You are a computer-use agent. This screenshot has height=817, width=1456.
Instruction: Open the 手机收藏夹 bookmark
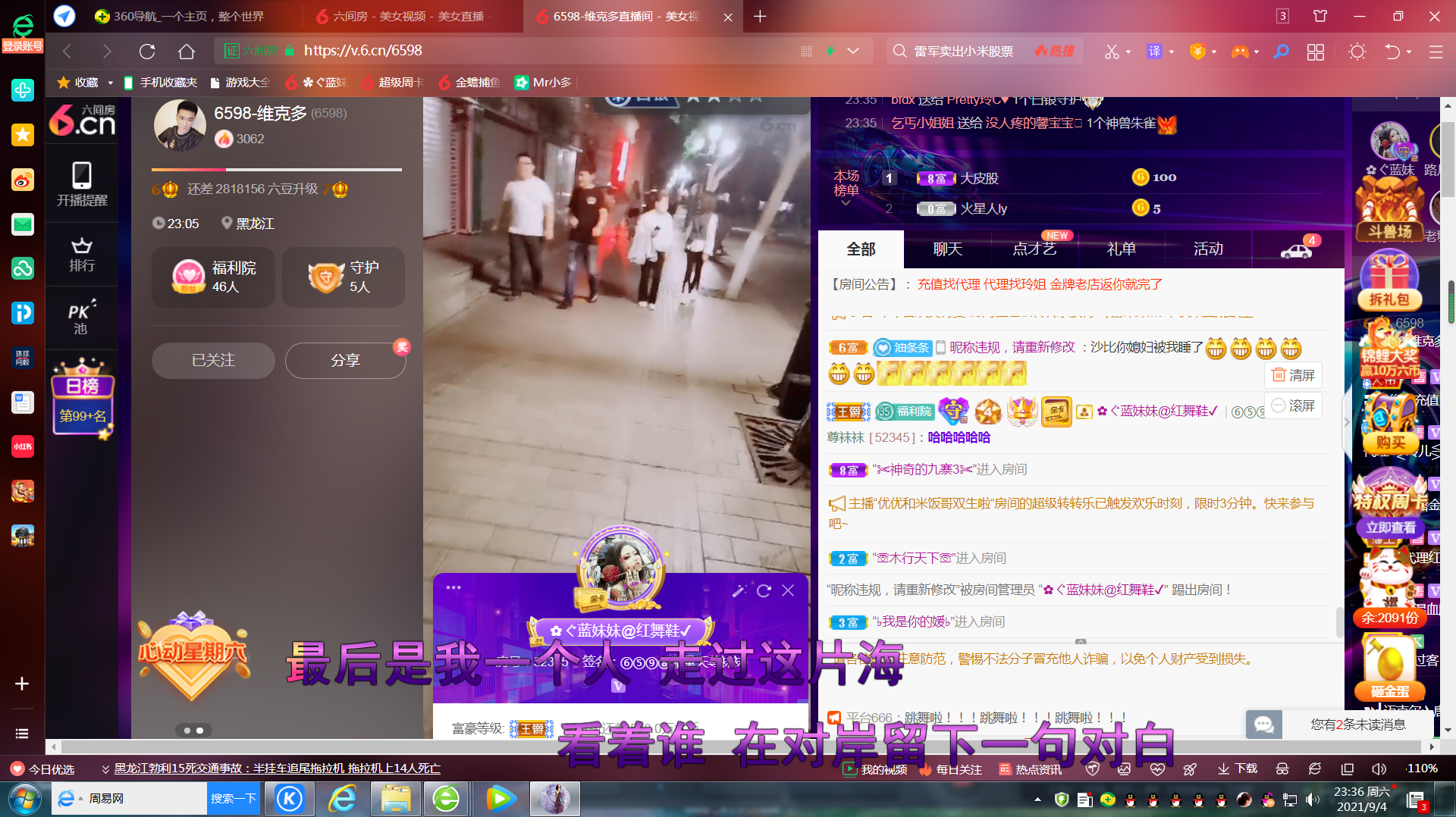pos(160,83)
